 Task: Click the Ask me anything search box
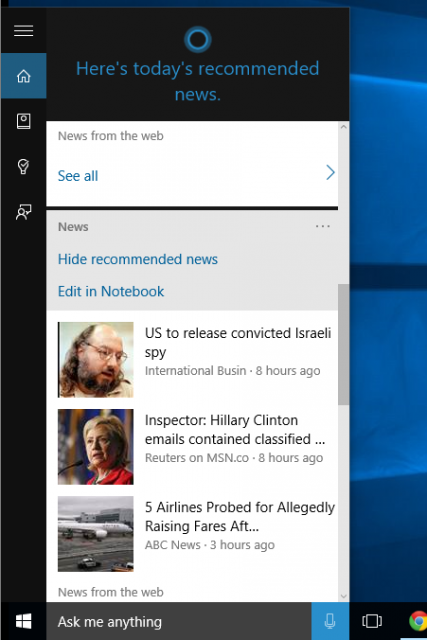[x=179, y=621]
